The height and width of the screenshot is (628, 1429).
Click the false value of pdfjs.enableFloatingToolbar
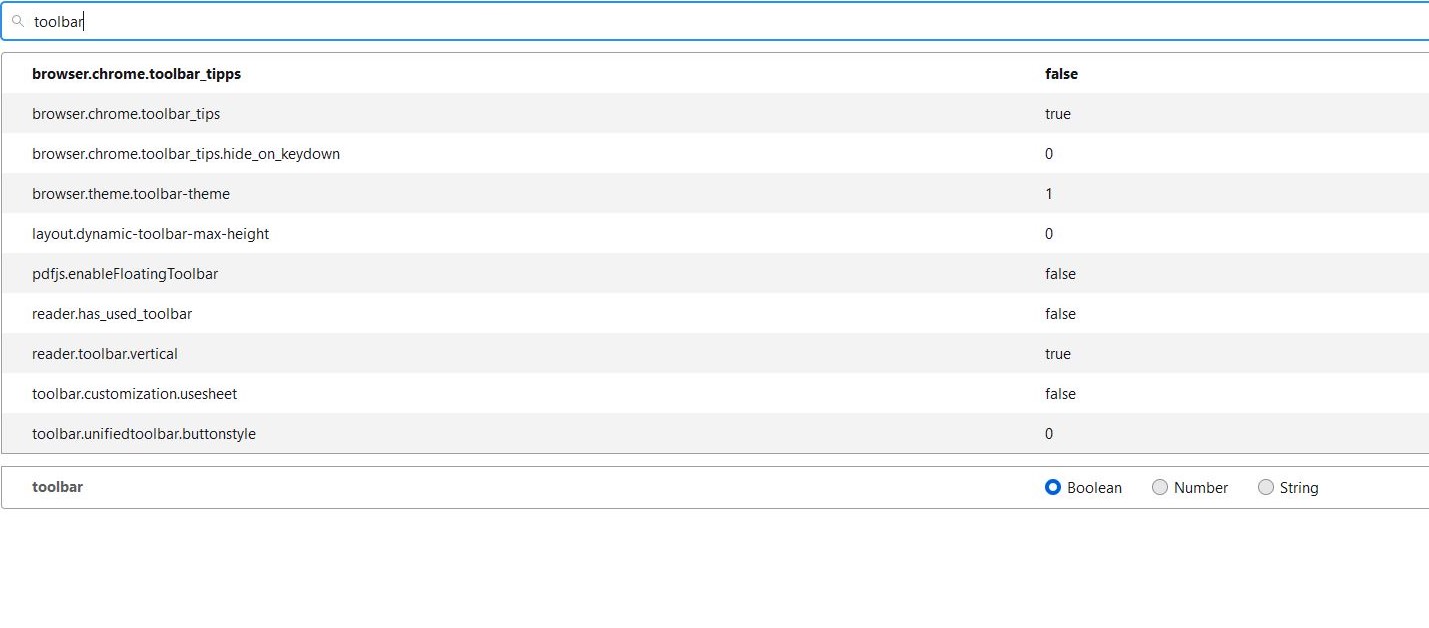[x=1060, y=274]
